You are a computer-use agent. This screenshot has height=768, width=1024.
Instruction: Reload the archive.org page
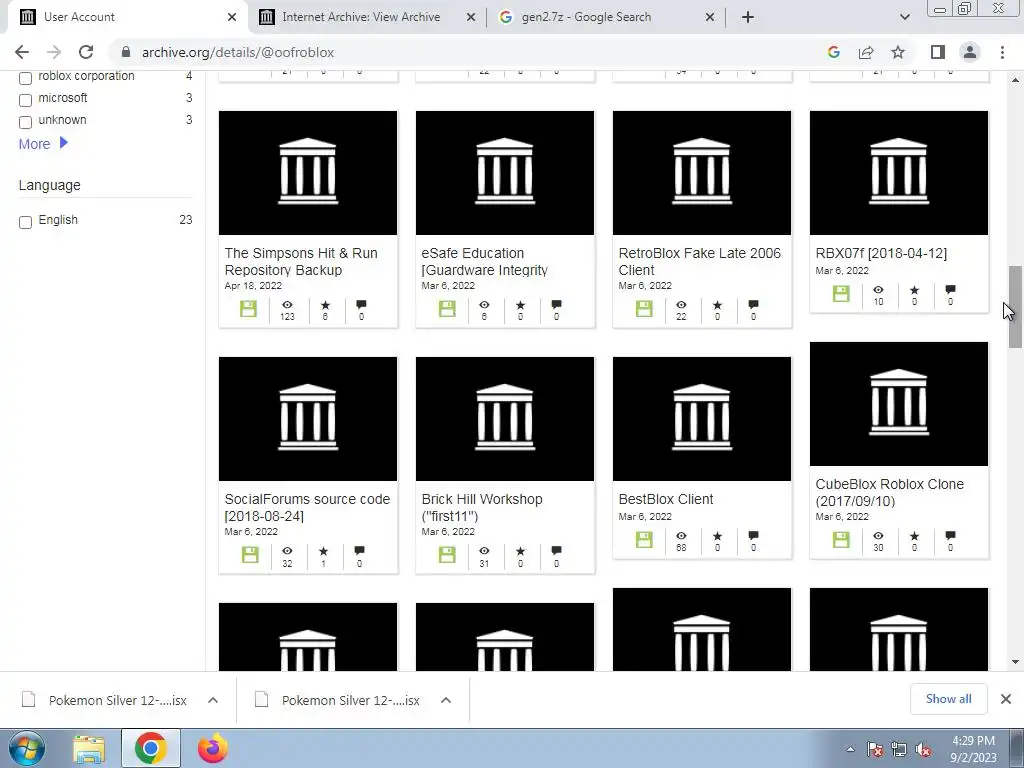[x=86, y=52]
